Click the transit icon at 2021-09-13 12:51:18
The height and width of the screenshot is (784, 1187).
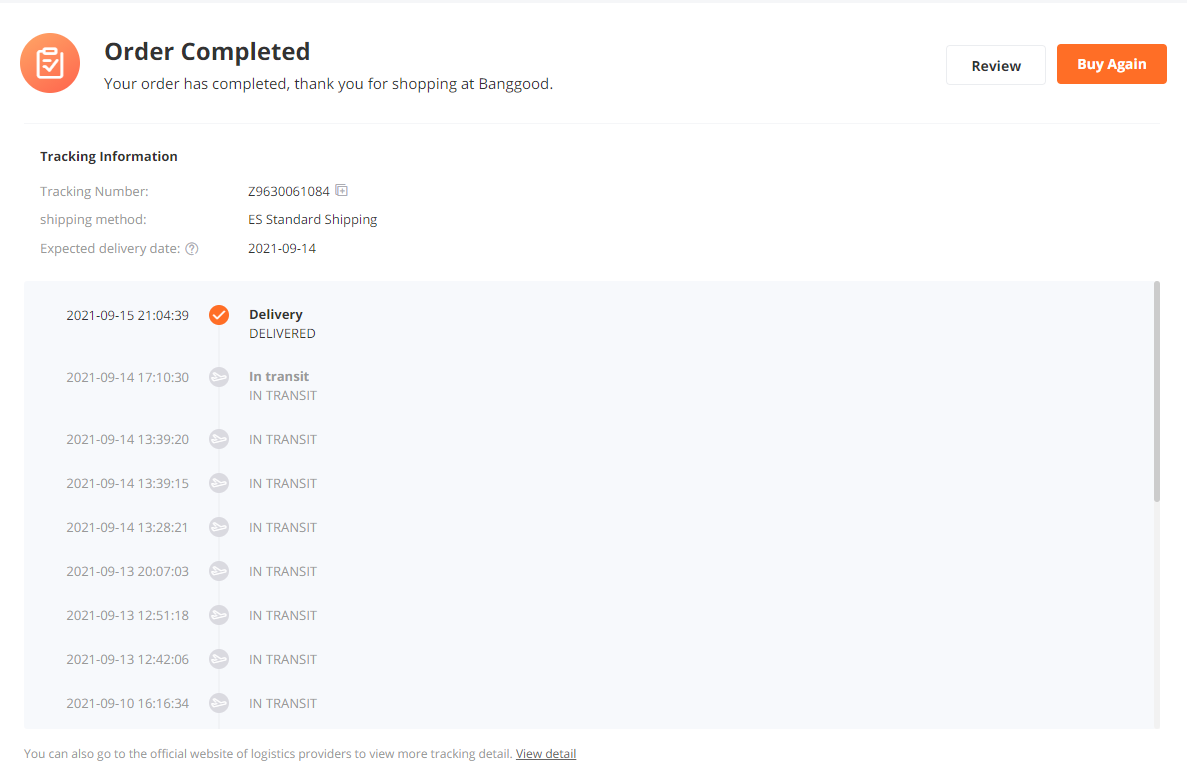219,615
